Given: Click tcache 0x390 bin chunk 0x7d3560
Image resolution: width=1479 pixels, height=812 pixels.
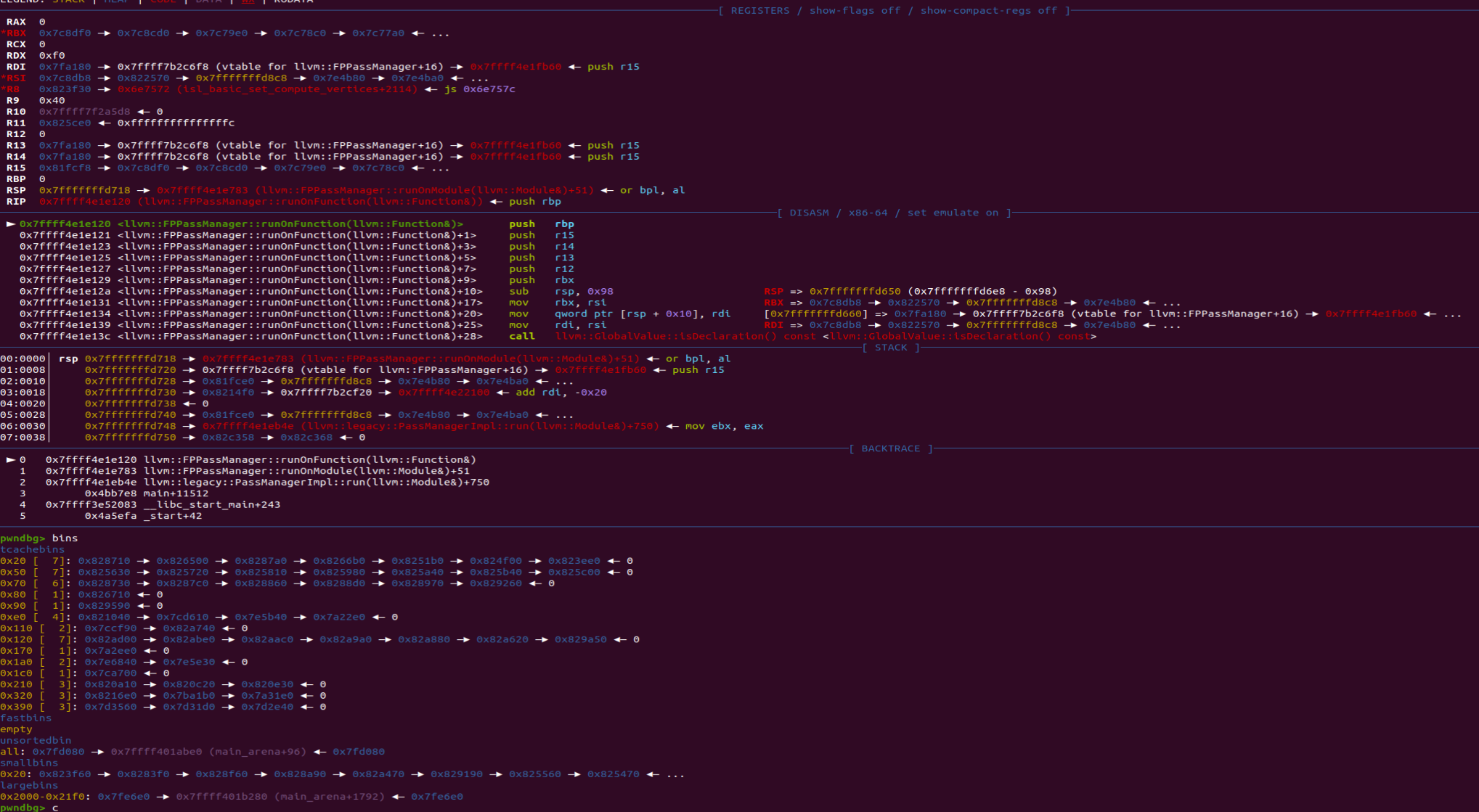Looking at the screenshot, I should tap(111, 708).
